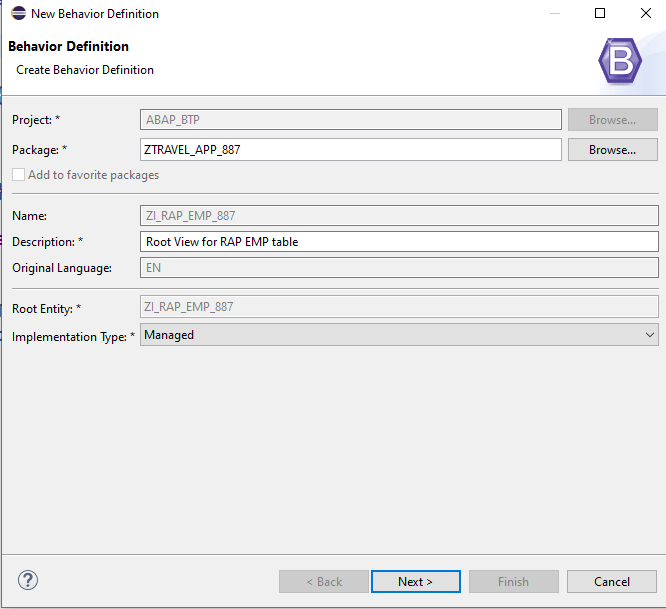Screen dimensions: 666x609
Task: Click the Browse button next to Project
Action: pyautogui.click(x=612, y=120)
